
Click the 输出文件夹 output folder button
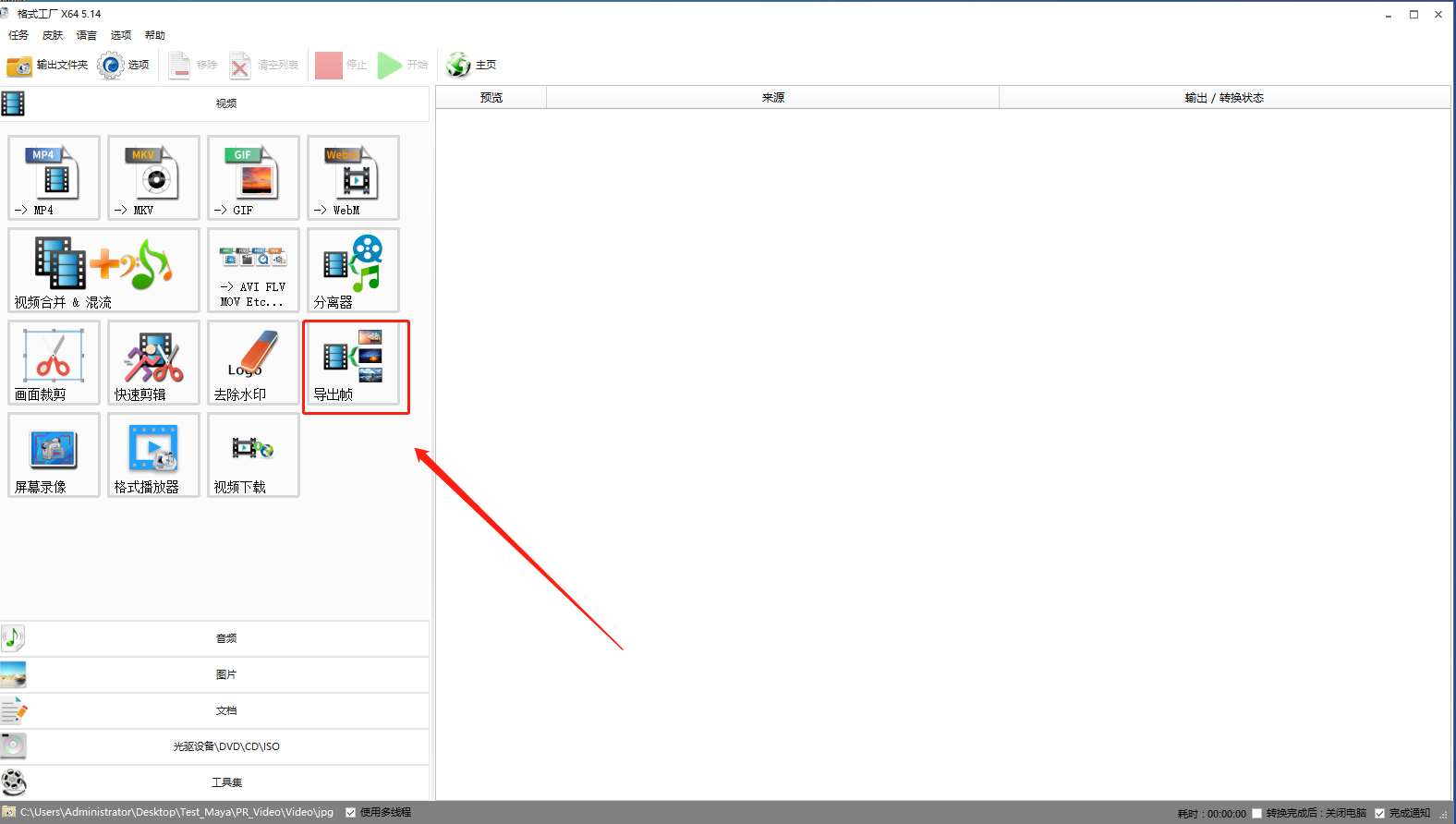47,66
